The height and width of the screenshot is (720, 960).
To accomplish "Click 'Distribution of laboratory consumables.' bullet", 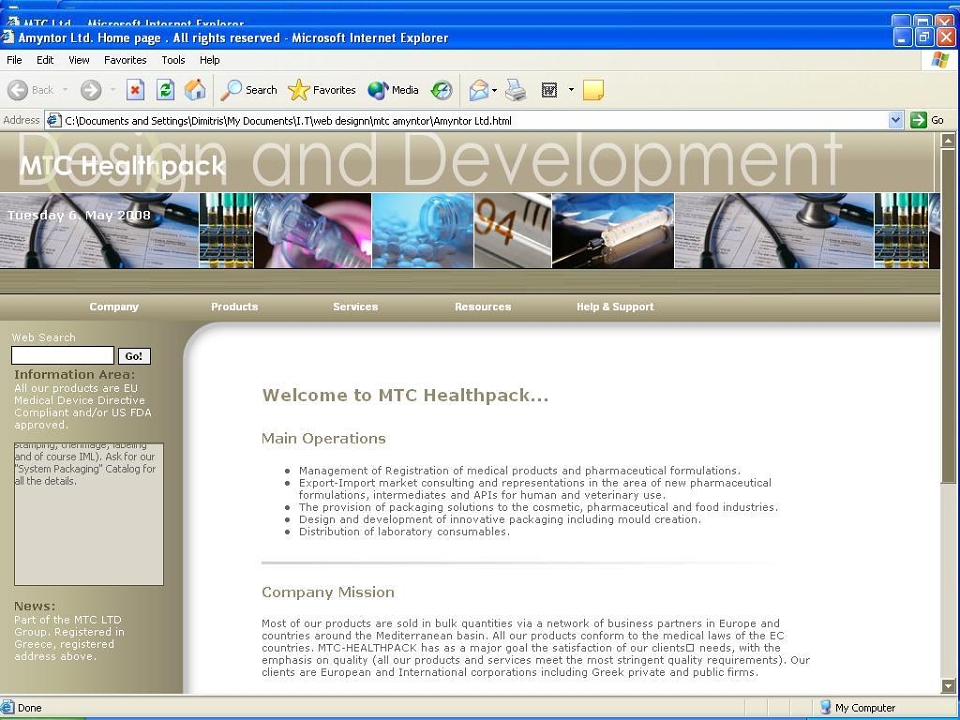I will click(x=404, y=531).
